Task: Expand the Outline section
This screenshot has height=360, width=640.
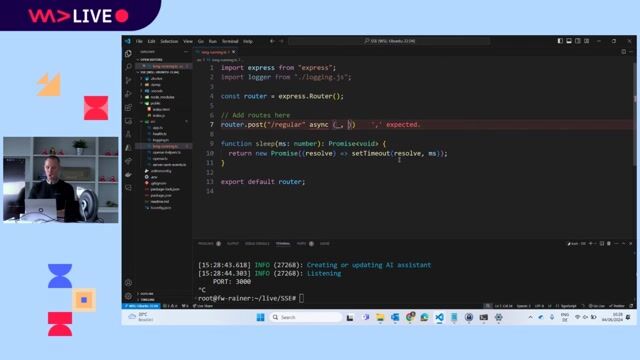Action: point(146,293)
